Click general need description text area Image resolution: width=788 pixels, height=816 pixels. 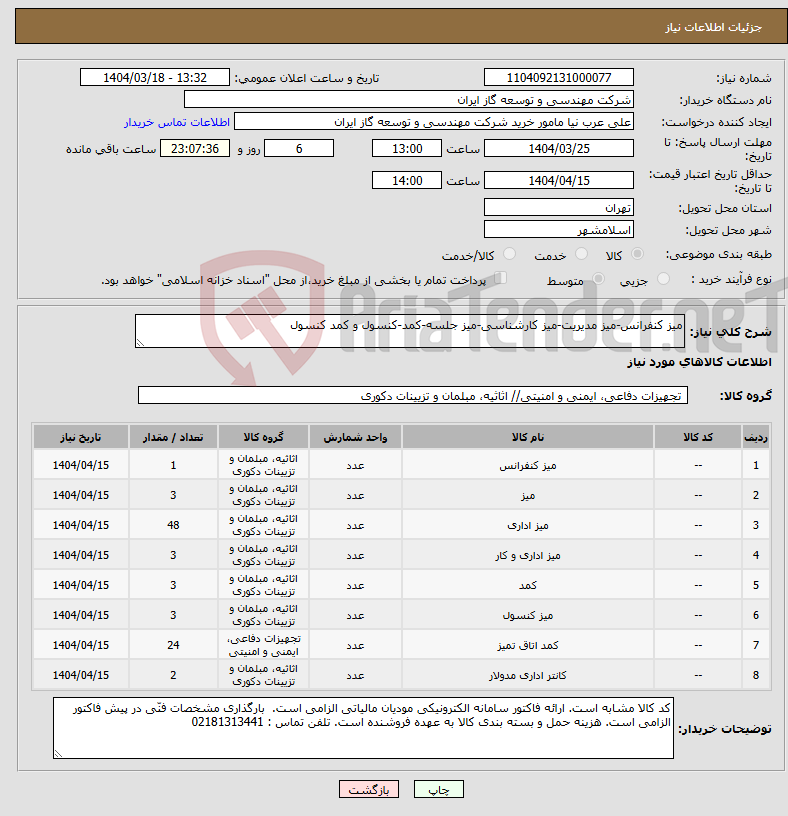pyautogui.click(x=410, y=331)
